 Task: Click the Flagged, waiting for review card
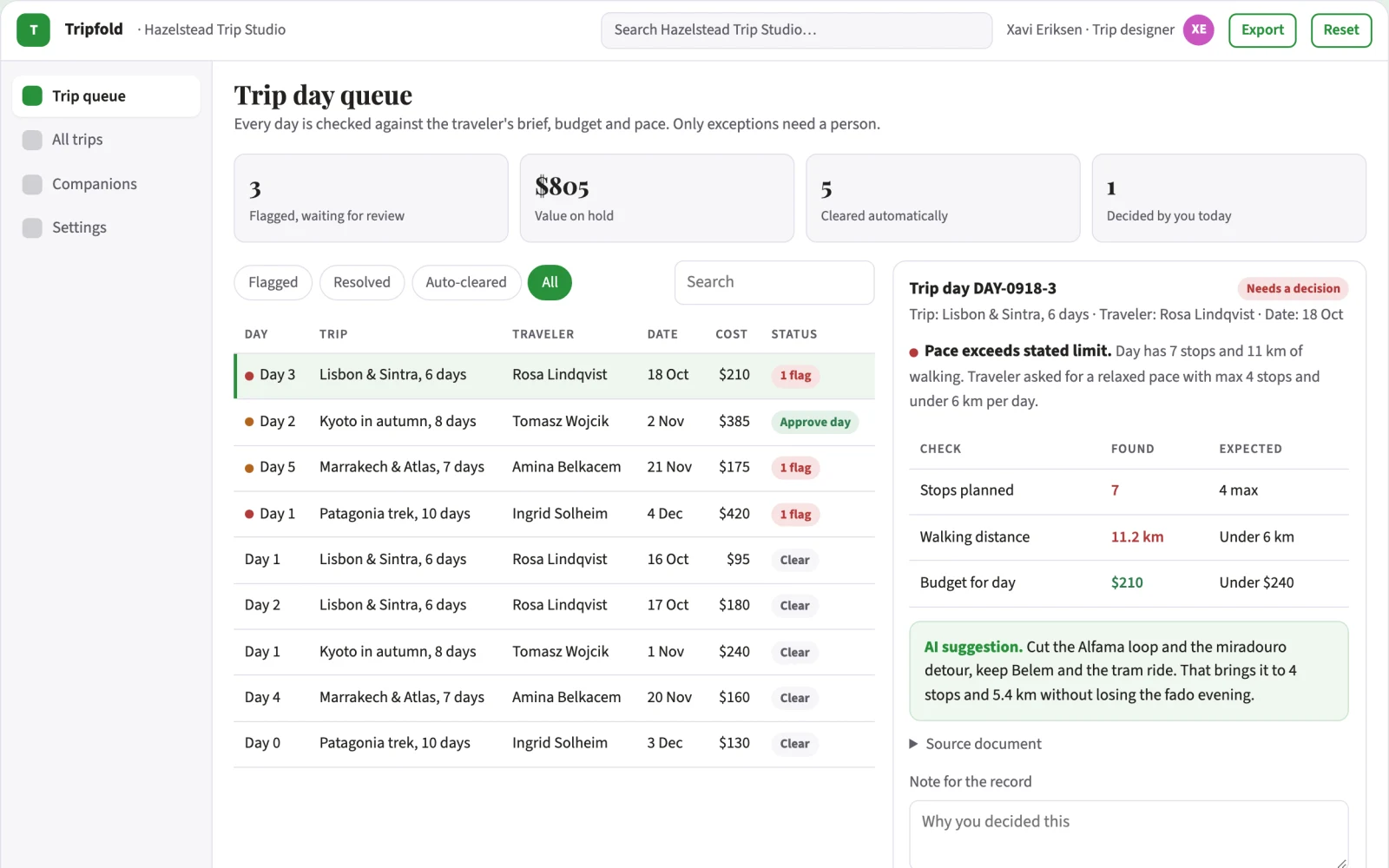point(371,198)
